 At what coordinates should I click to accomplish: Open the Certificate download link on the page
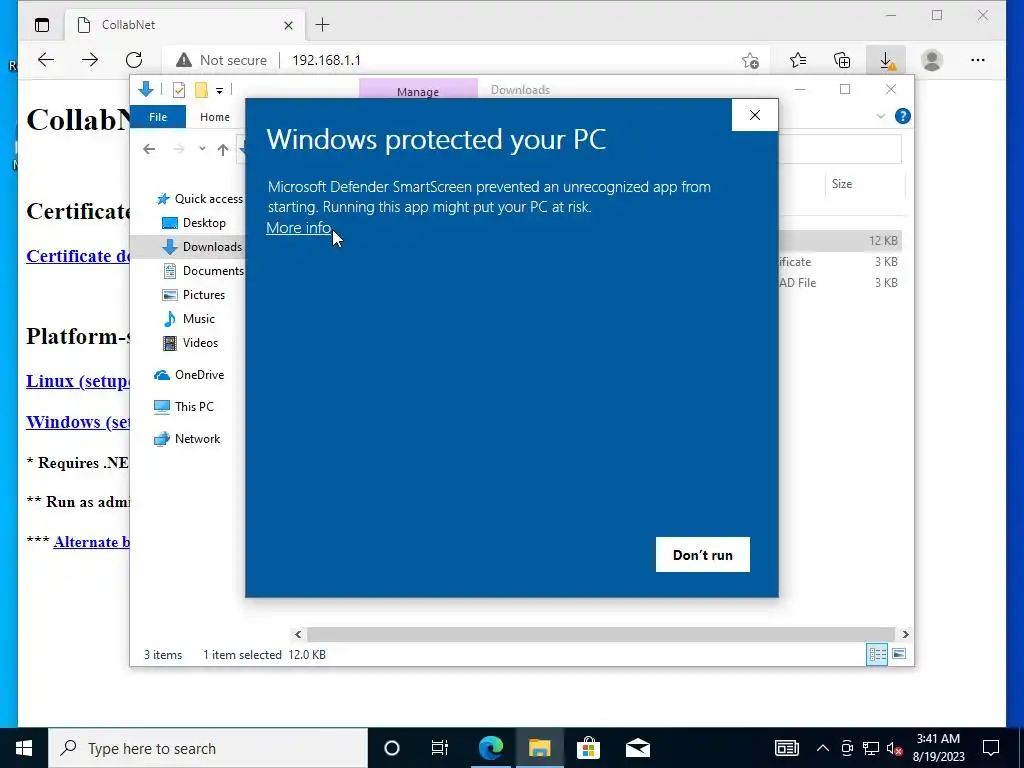point(78,256)
